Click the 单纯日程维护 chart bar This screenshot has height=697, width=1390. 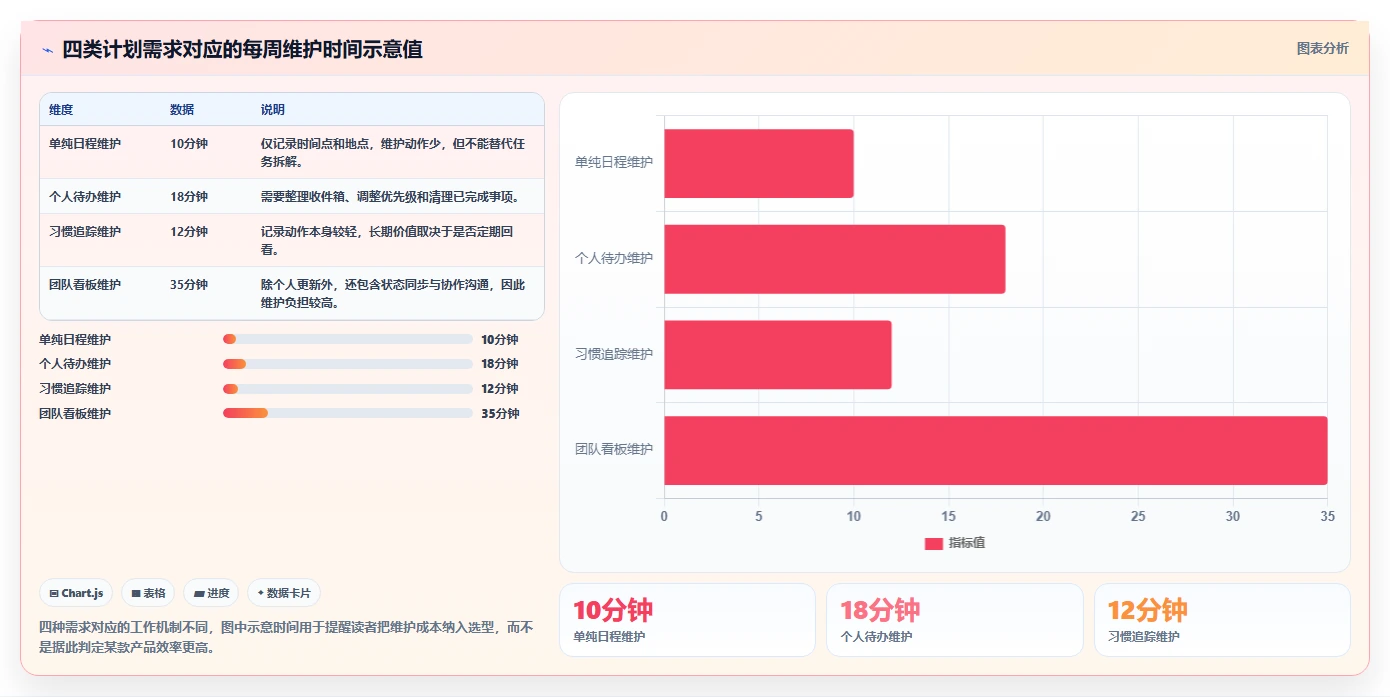click(759, 163)
